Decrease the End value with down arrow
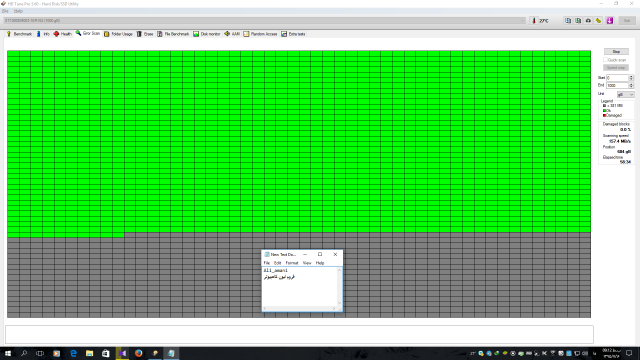 tap(631, 87)
